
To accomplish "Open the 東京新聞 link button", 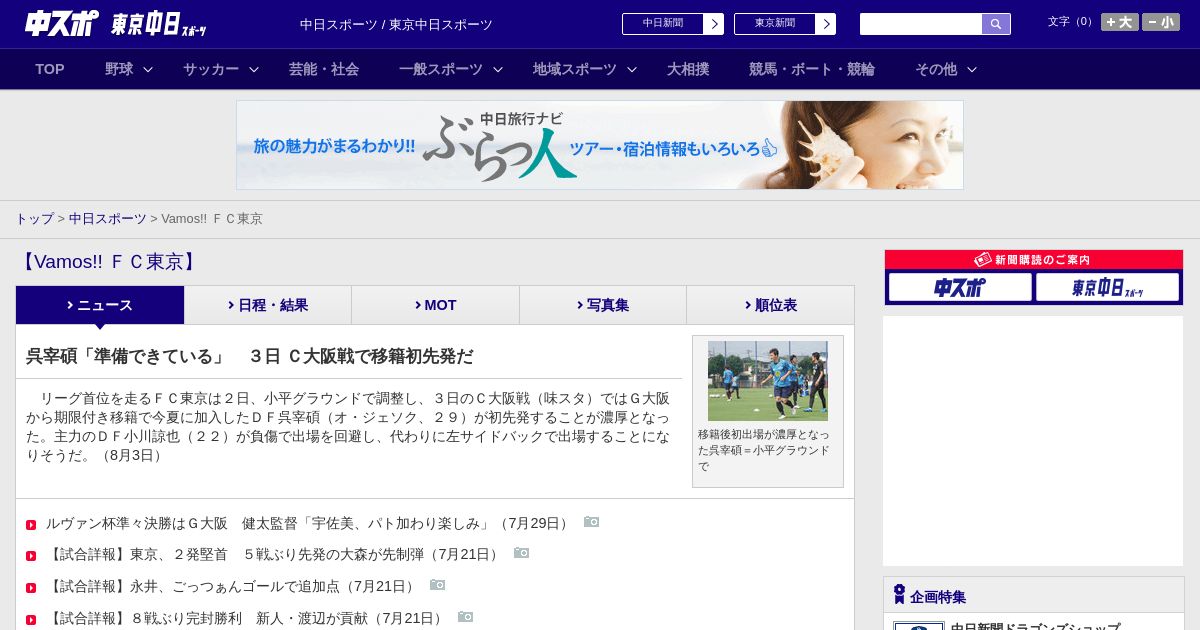I will 775,24.
